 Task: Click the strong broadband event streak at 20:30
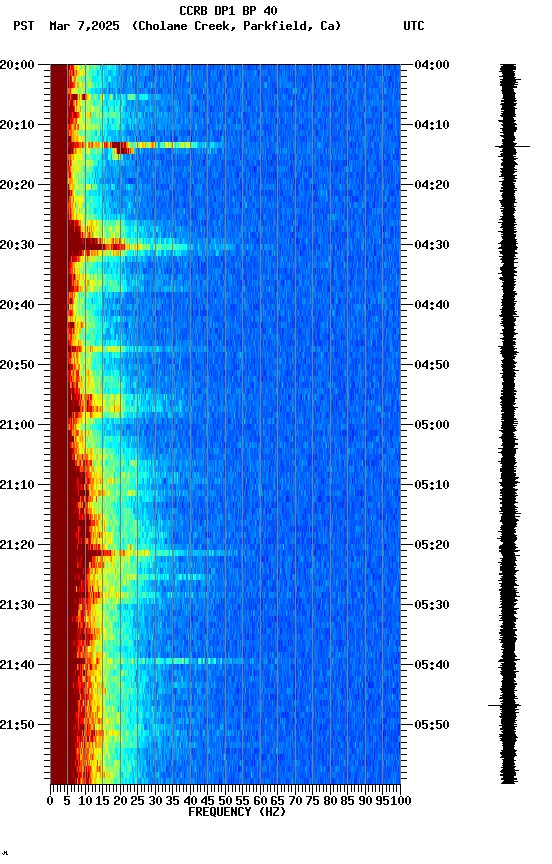(x=151, y=245)
